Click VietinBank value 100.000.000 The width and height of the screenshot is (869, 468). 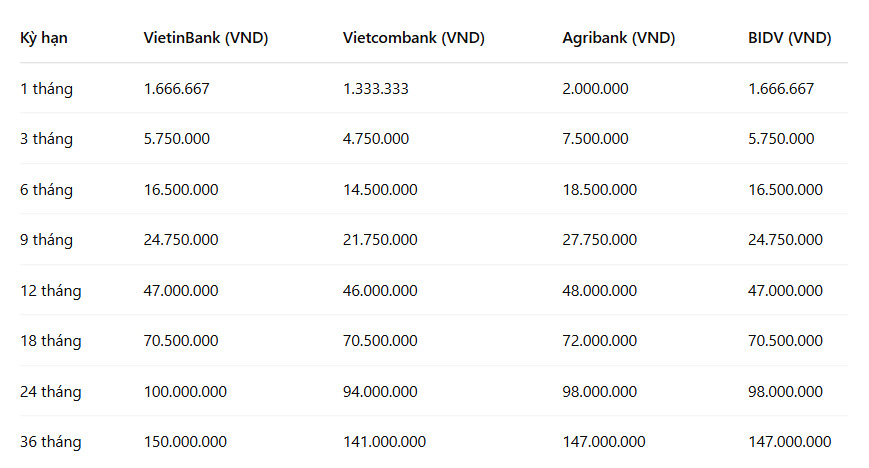(185, 391)
